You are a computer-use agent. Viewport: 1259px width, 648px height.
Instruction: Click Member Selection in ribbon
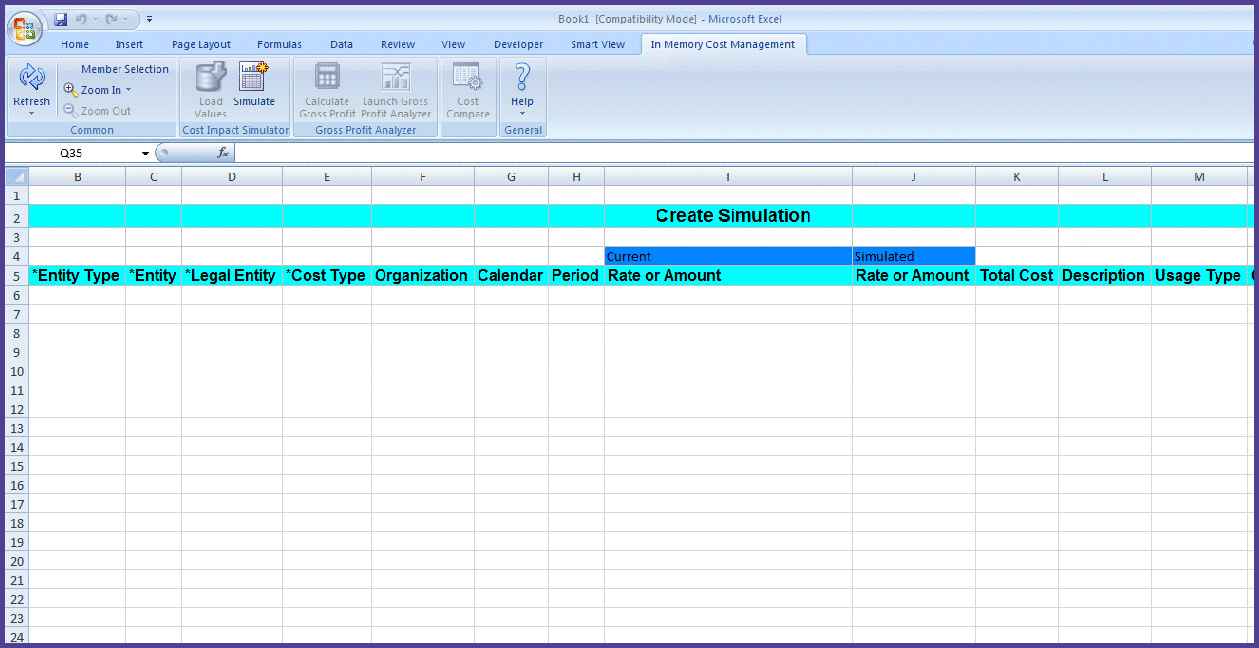coord(125,69)
